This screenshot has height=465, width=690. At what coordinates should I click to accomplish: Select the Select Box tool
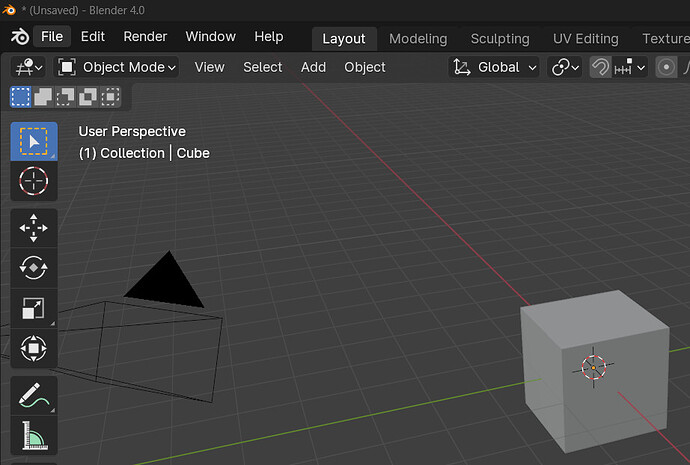pyautogui.click(x=34, y=142)
